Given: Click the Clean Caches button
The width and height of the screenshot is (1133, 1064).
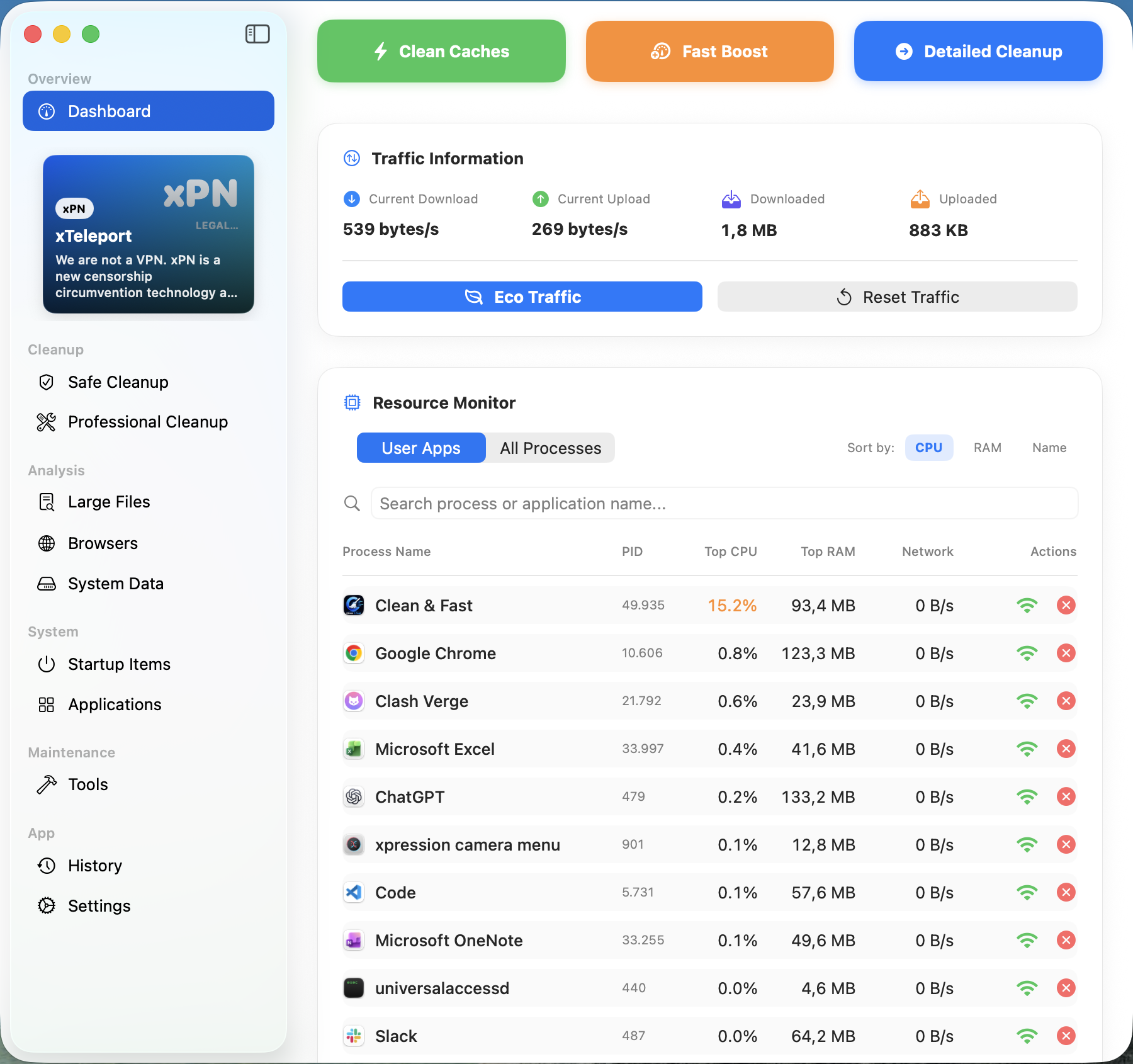Looking at the screenshot, I should tap(441, 51).
